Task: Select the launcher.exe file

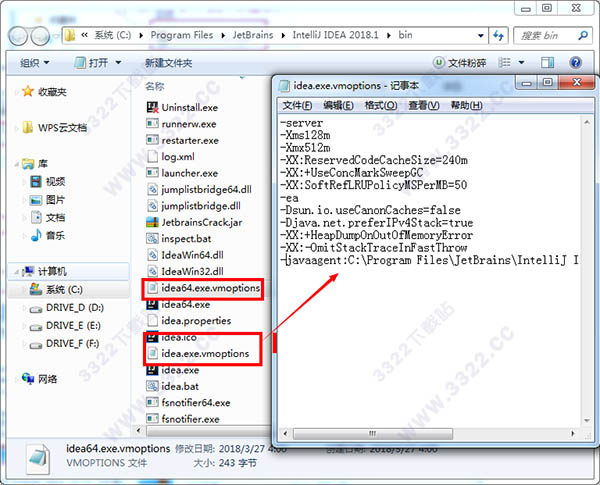Action: [x=182, y=173]
